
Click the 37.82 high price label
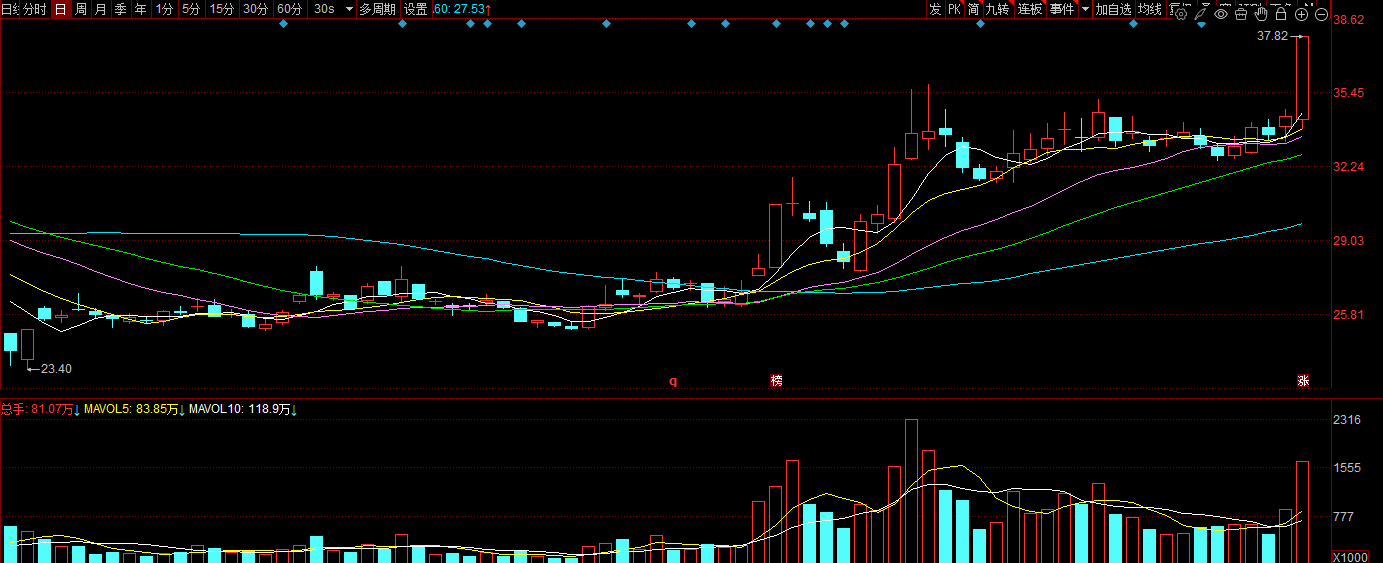tap(1272, 36)
